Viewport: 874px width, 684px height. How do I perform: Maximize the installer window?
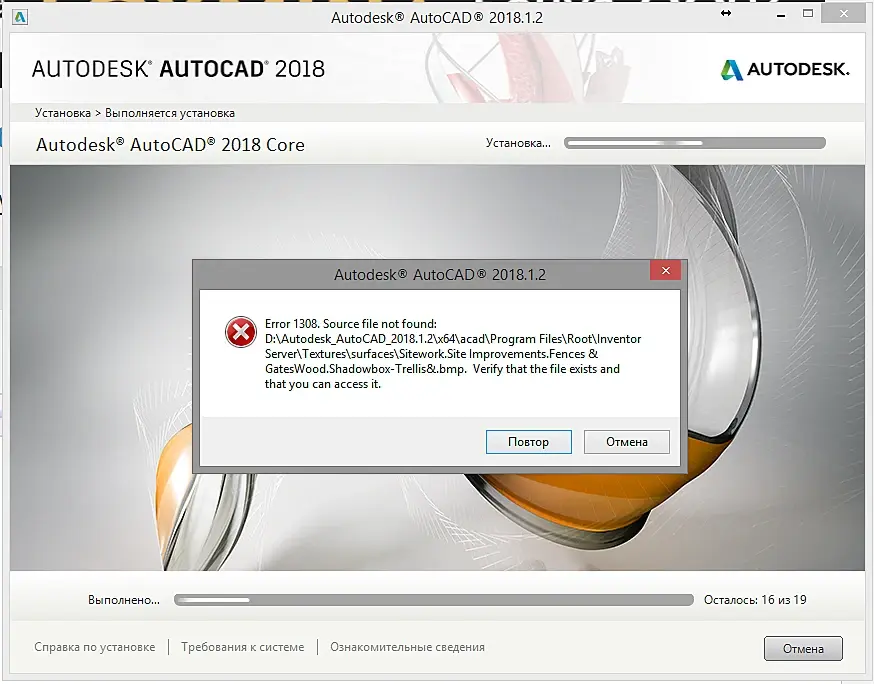point(808,13)
